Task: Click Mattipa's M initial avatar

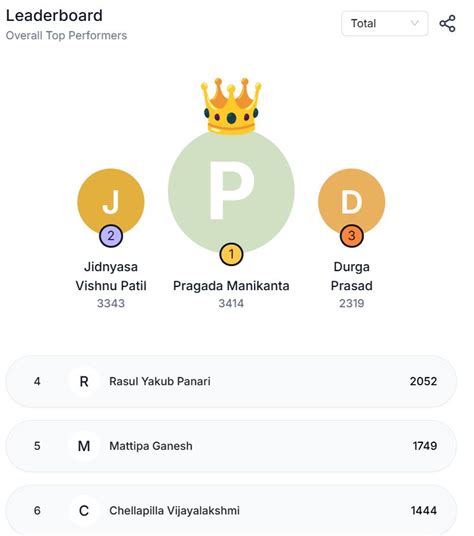Action: coord(84,446)
